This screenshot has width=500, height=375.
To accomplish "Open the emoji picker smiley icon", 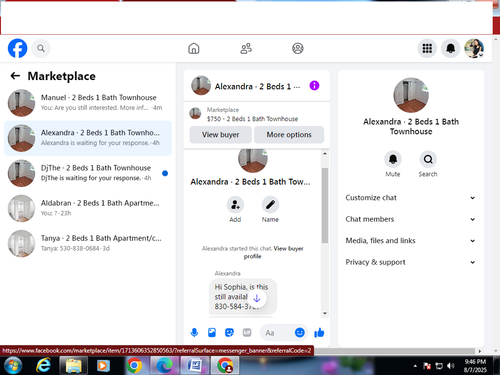I will [x=300, y=332].
